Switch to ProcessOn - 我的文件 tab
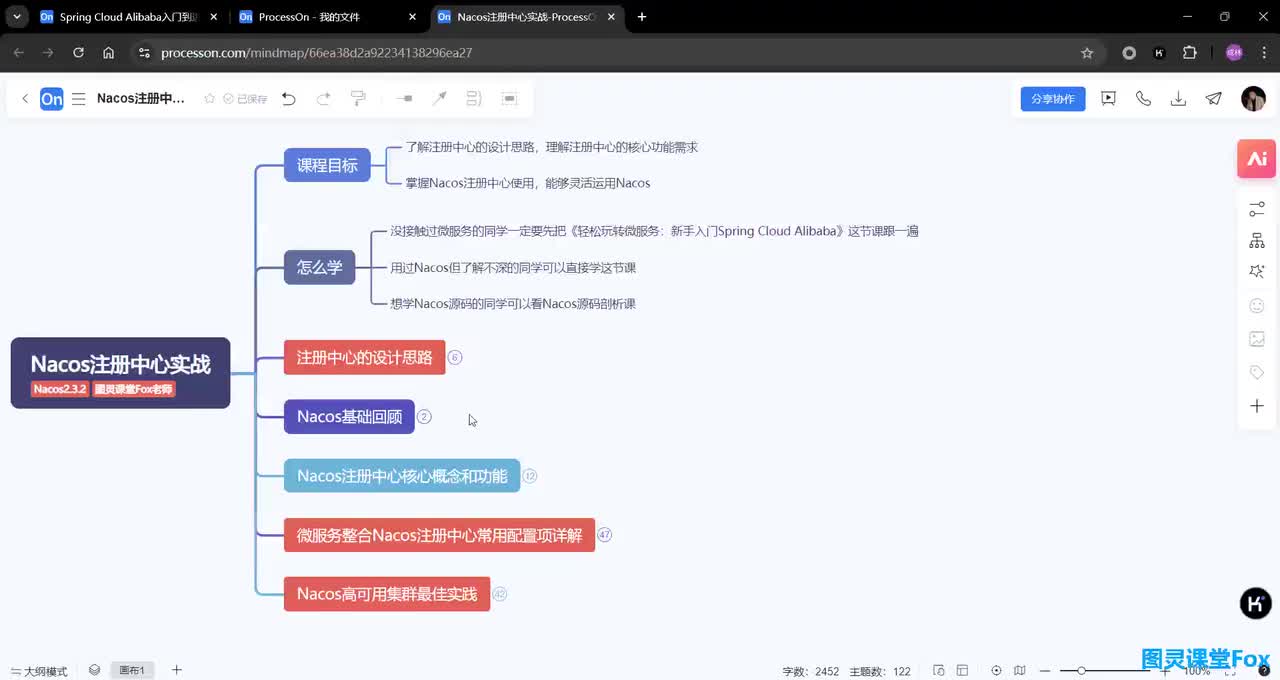The image size is (1280, 680). click(x=327, y=17)
